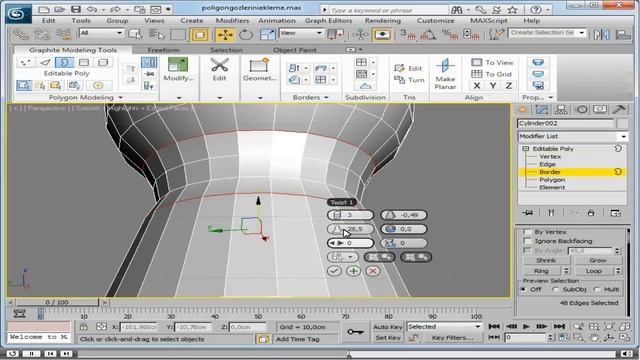Image resolution: width=640 pixels, height=360 pixels.
Task: Click the Shrink selection button
Action: 546,260
